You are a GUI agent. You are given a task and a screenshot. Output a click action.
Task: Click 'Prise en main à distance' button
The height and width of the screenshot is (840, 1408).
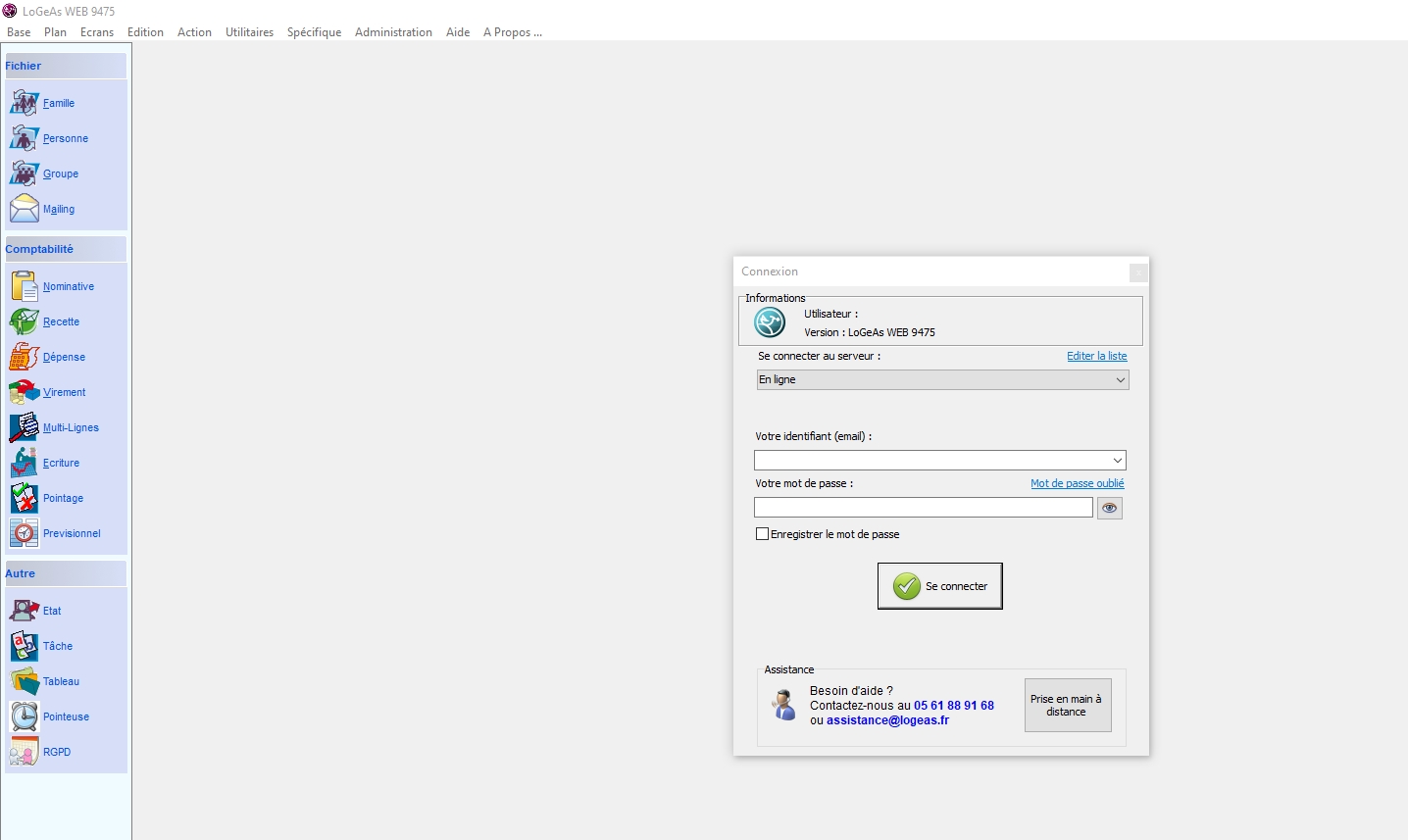pyautogui.click(x=1067, y=705)
